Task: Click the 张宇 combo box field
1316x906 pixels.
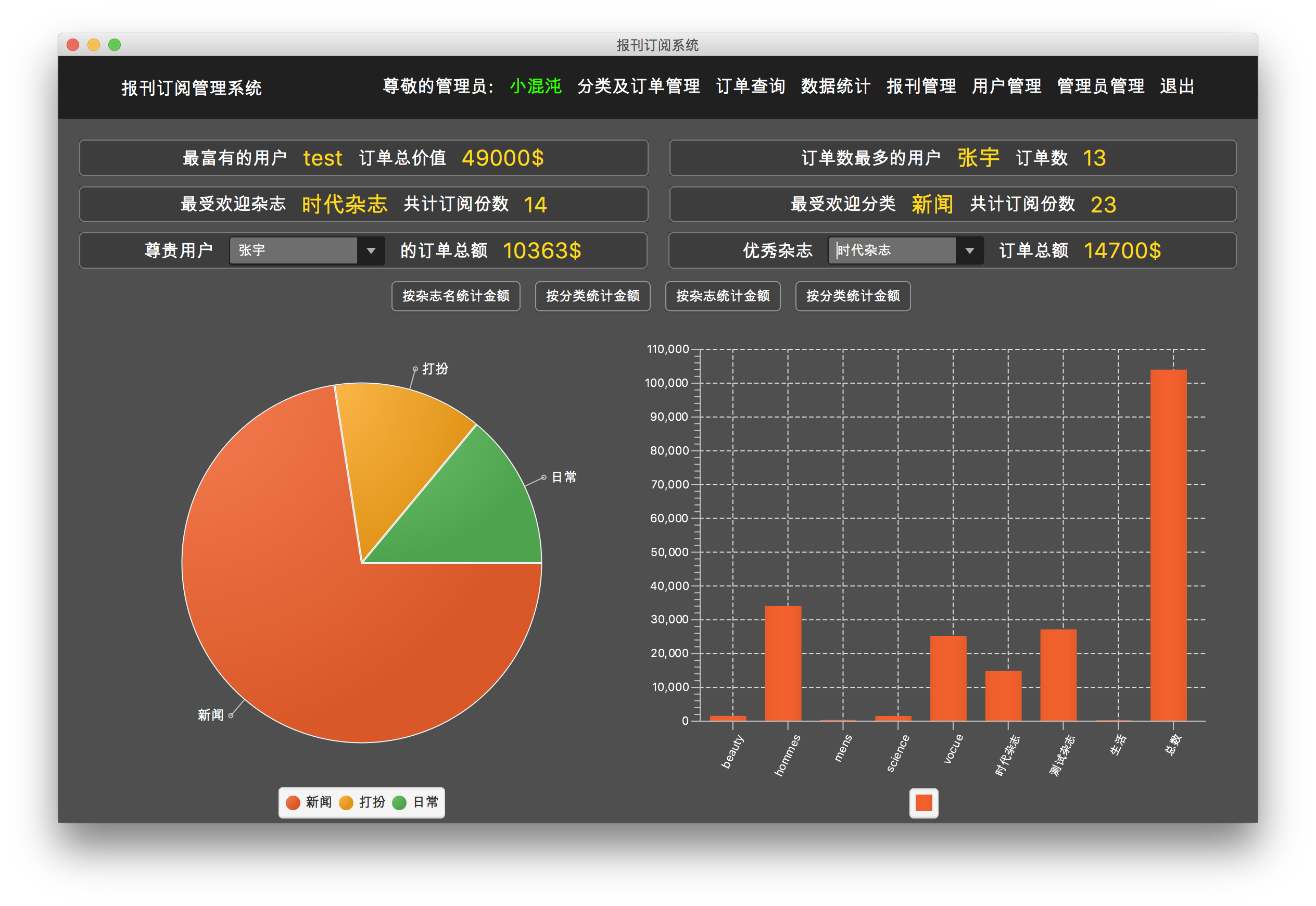Action: tap(293, 250)
